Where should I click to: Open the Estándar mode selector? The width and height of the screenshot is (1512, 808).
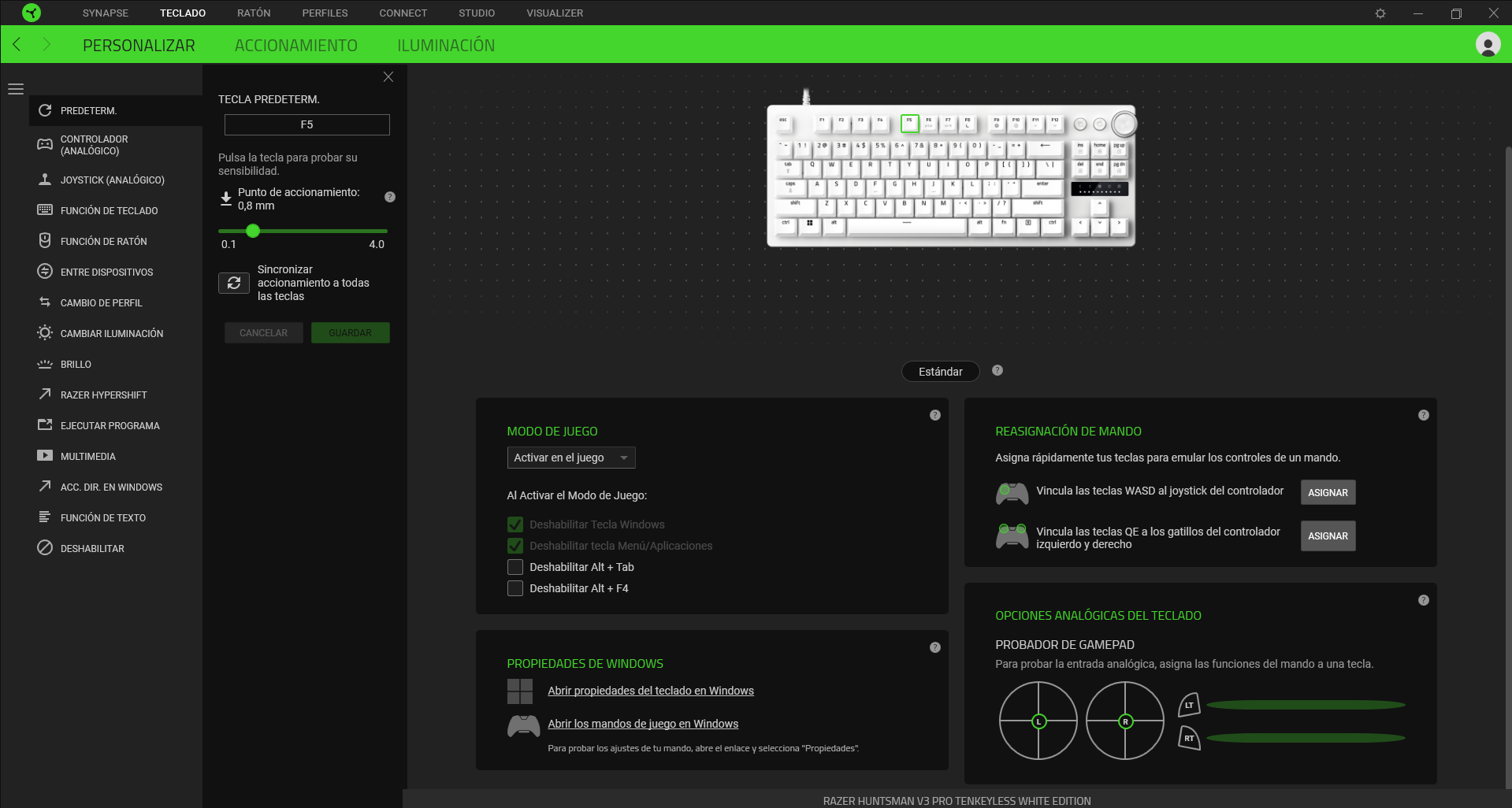pos(940,372)
